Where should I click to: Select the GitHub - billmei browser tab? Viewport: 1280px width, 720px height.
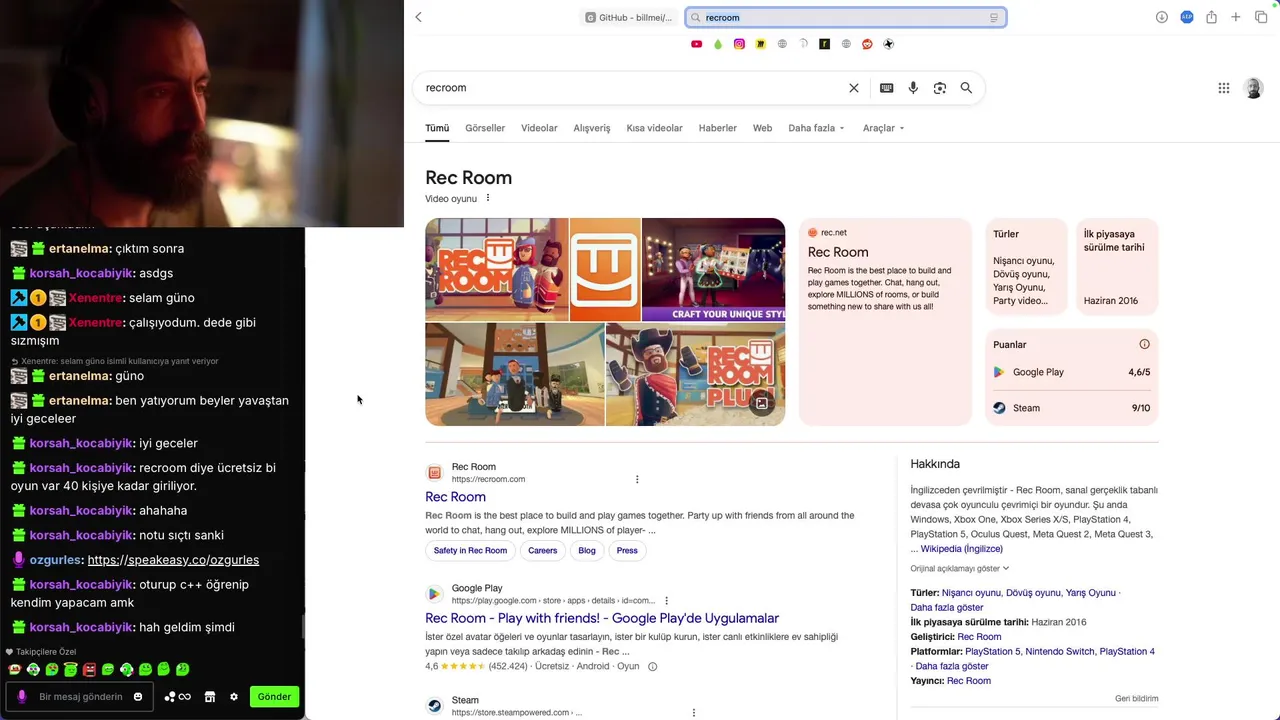(x=629, y=18)
